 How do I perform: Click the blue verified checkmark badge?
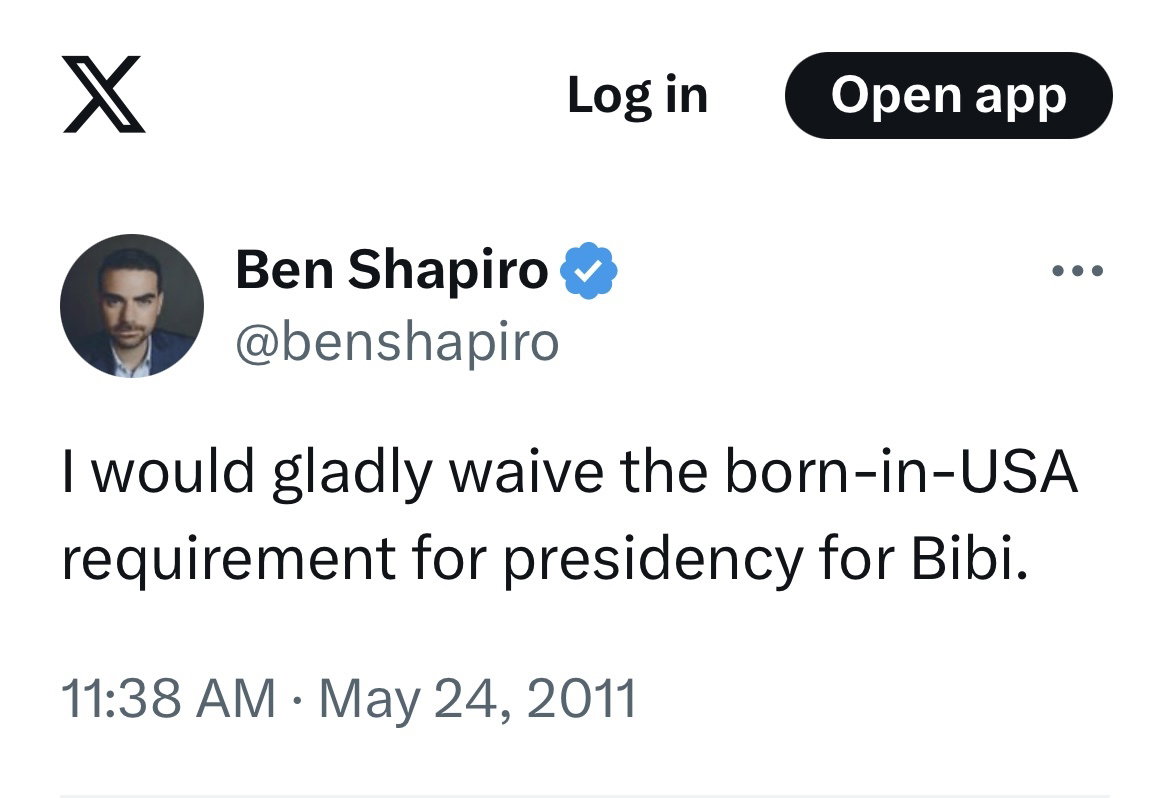point(589,272)
